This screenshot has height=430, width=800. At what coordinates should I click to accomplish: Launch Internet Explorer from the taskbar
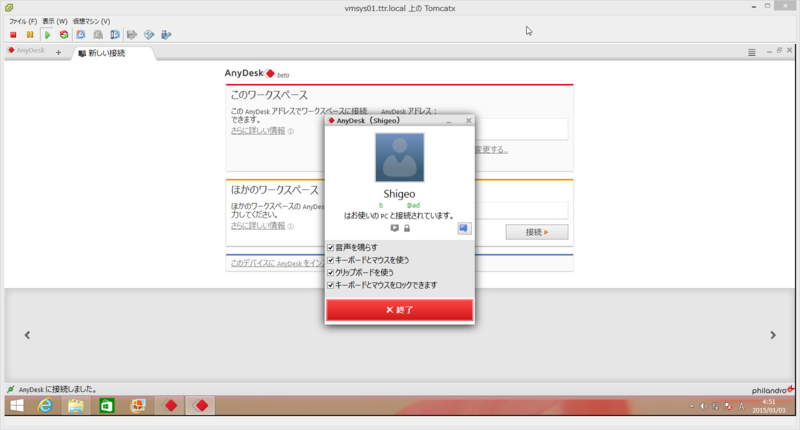click(45, 406)
